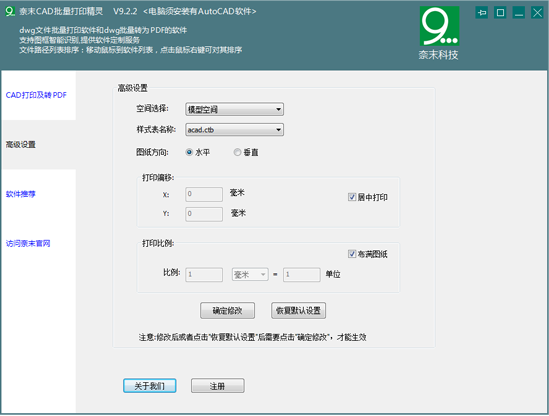Image resolution: width=549 pixels, height=416 pixels.
Task: Click the pin window icon in title bar
Action: click(482, 13)
